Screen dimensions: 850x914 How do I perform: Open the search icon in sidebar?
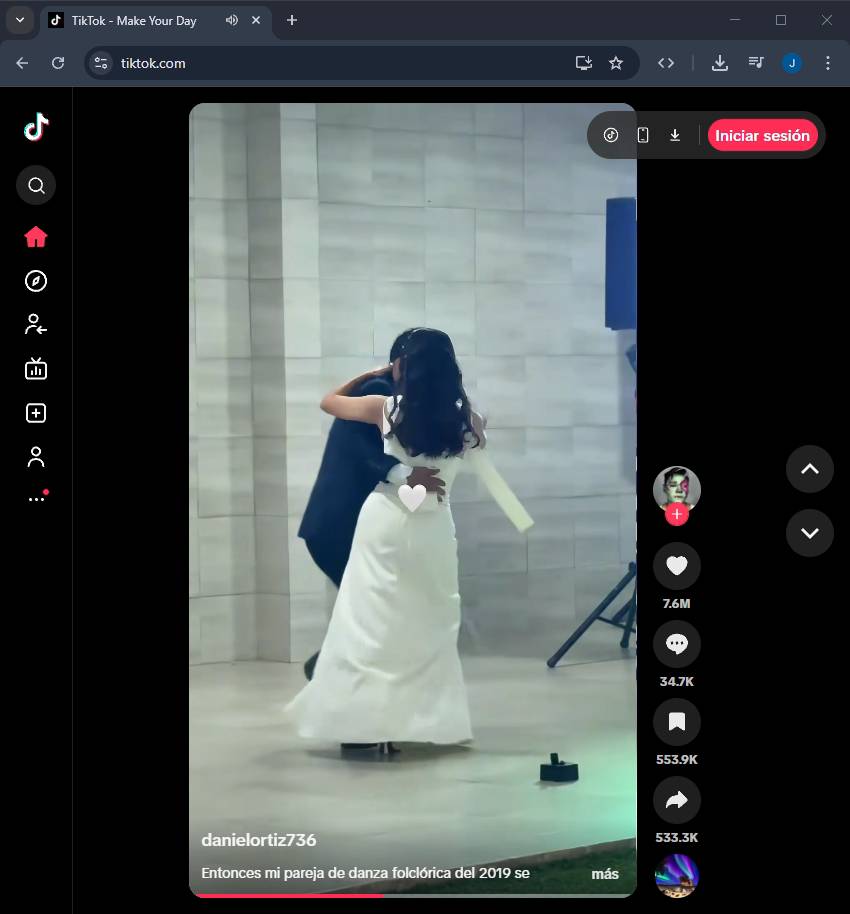coord(36,185)
